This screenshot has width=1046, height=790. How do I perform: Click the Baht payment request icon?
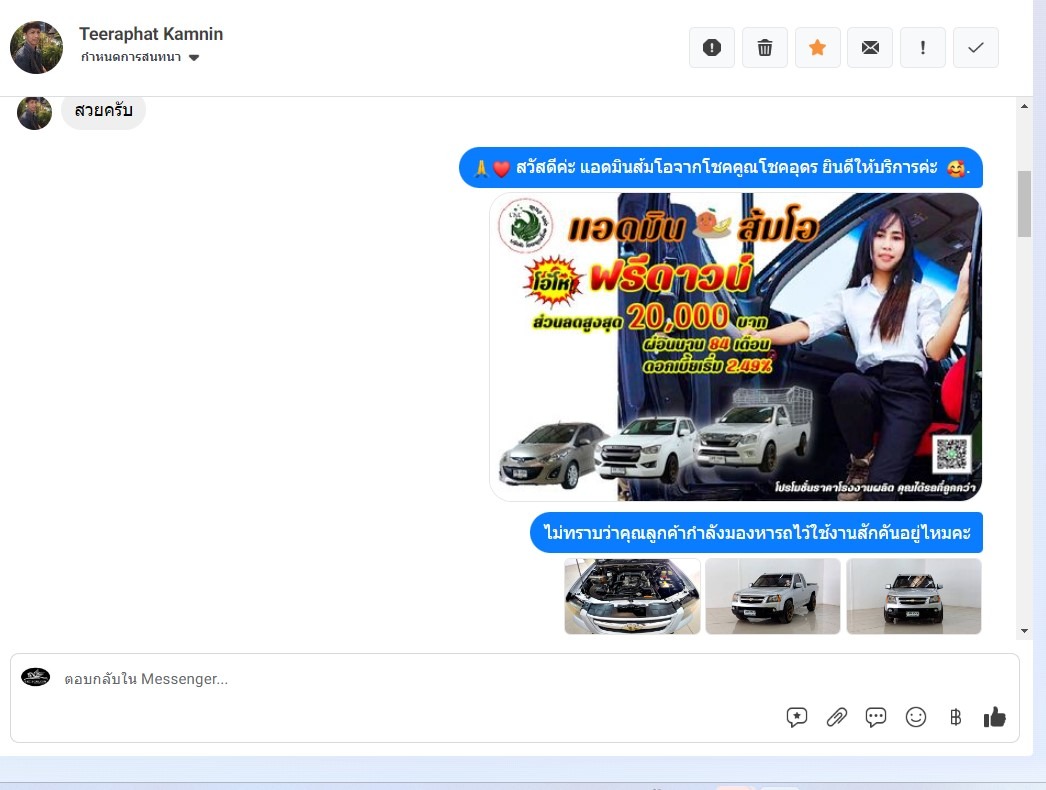coord(955,717)
